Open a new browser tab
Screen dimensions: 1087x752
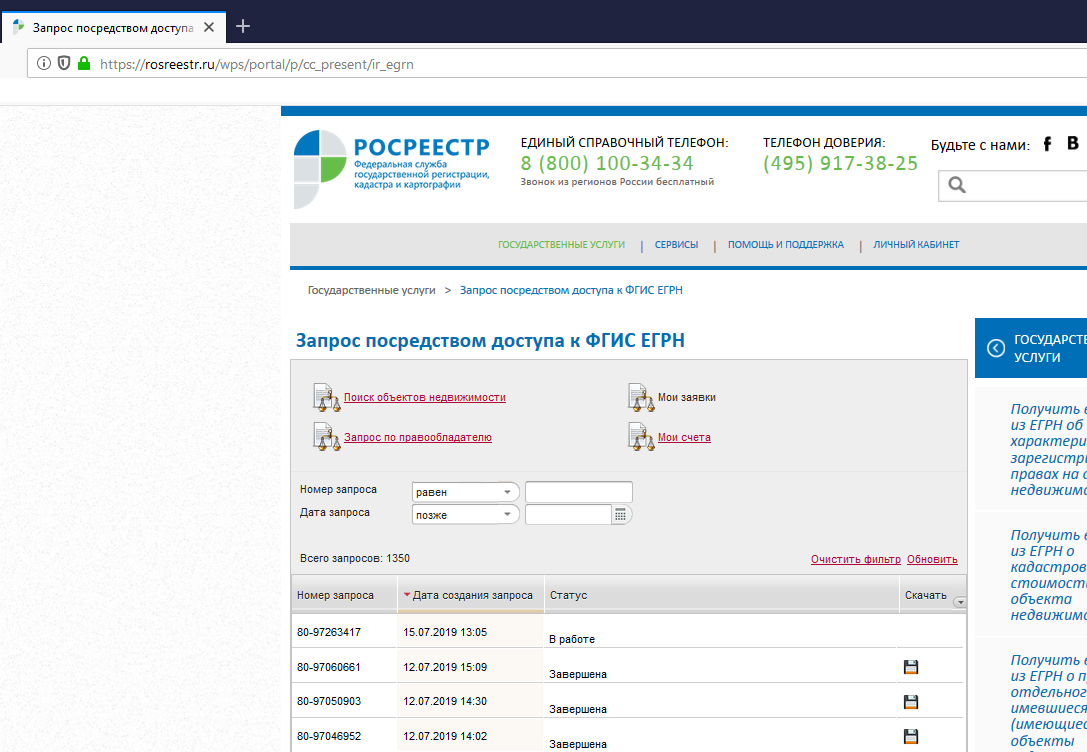pos(243,26)
